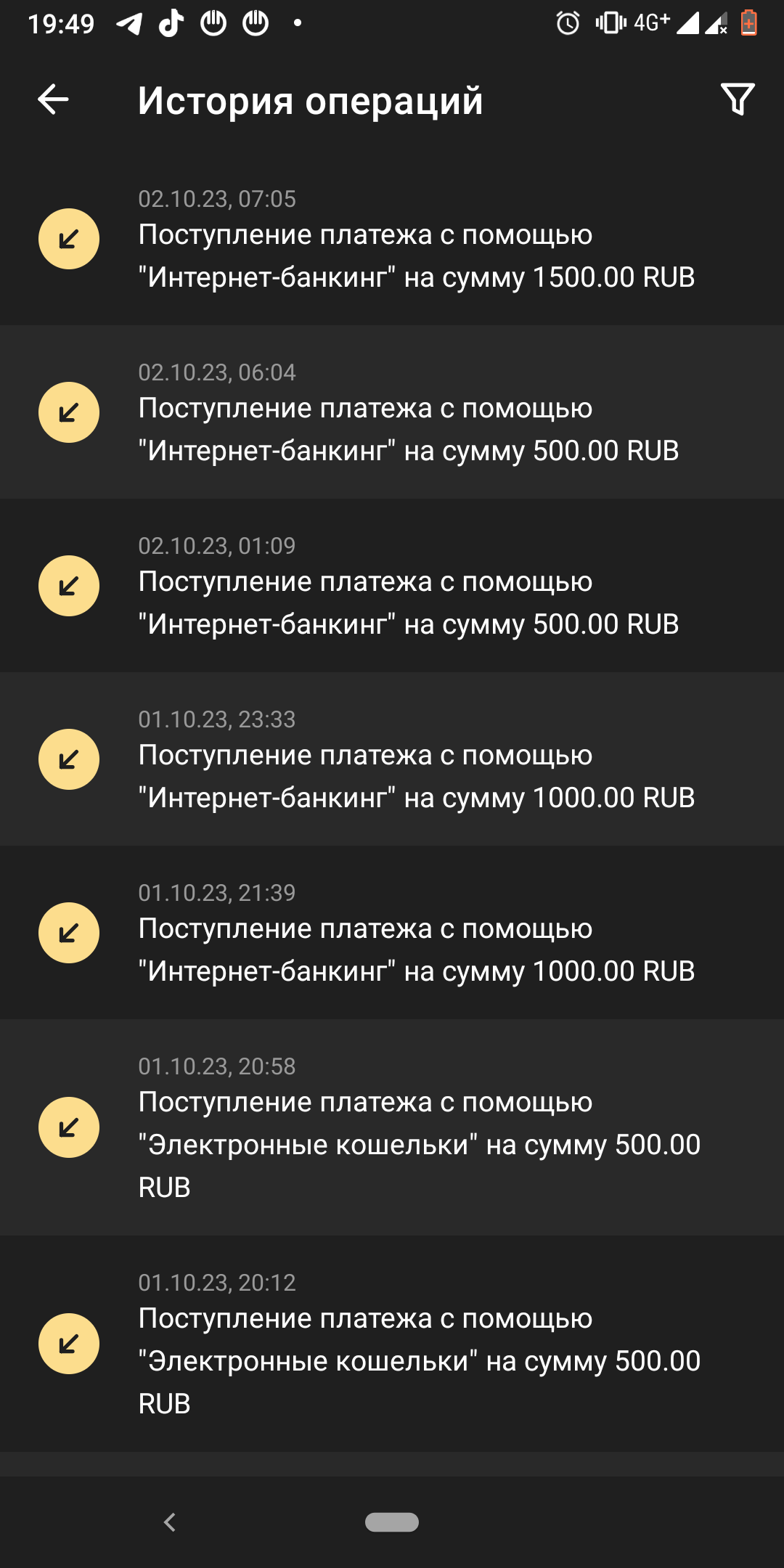784x1568 pixels.
Task: Open the operations filter funnel icon
Action: (x=738, y=99)
